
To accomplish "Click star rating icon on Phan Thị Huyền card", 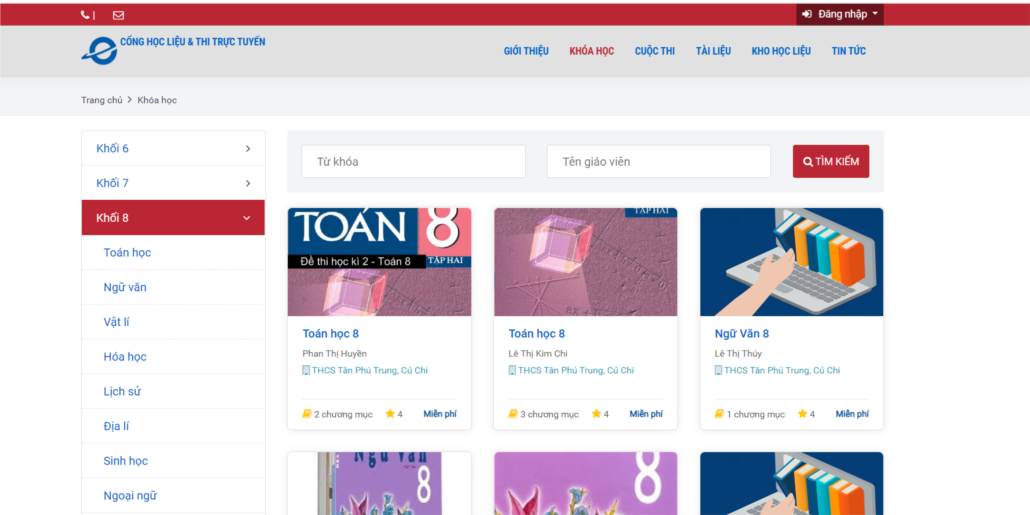I will click(390, 414).
